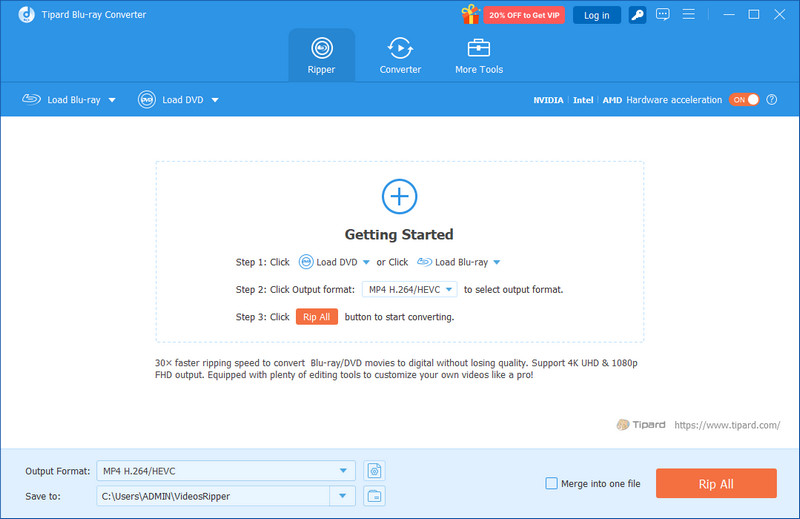Visit the https://www.tipard.com/ link
The width and height of the screenshot is (800, 519).
tap(726, 425)
